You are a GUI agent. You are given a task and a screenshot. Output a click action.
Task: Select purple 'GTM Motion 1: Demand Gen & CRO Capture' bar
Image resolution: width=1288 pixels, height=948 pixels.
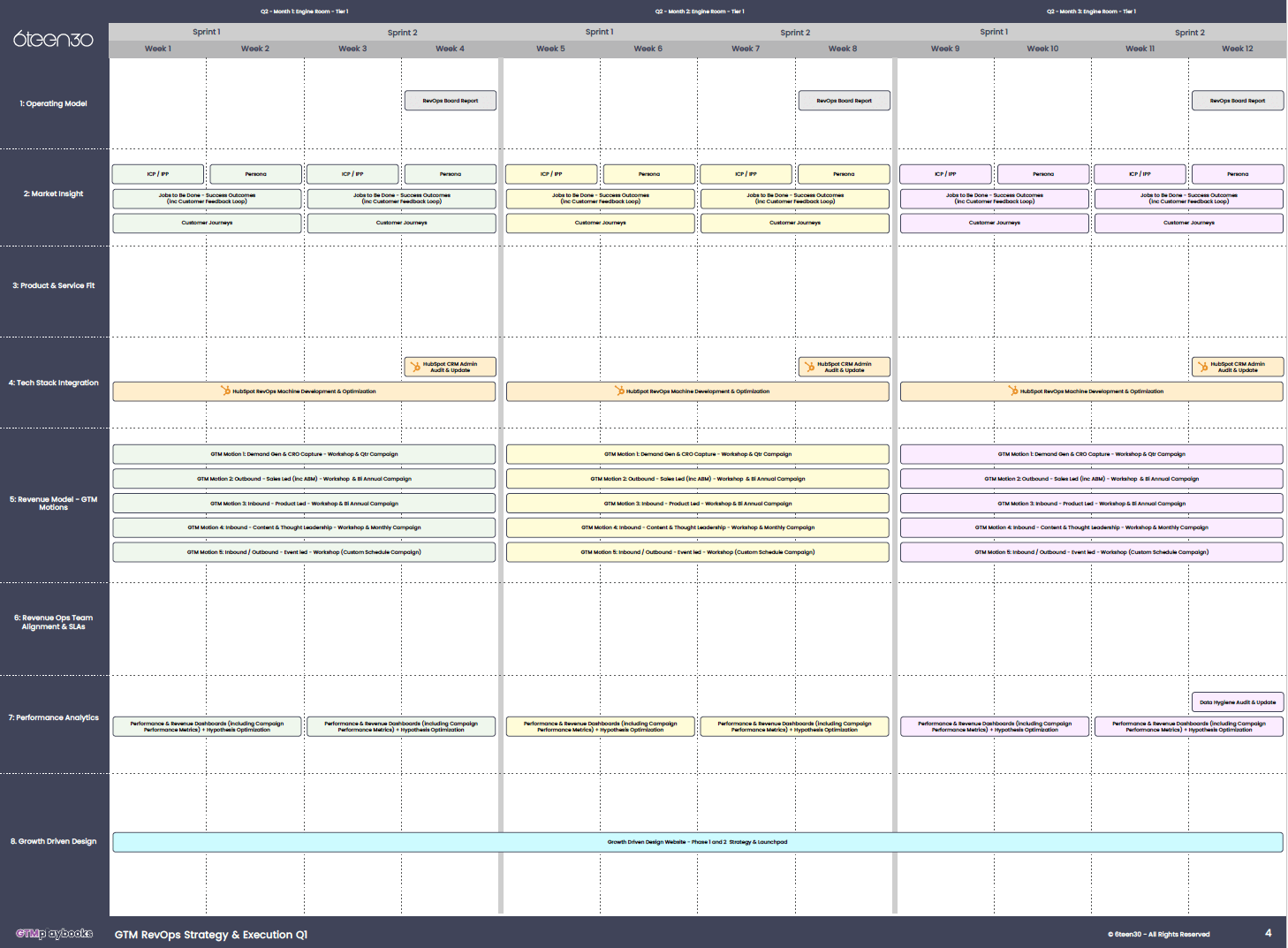click(1092, 454)
